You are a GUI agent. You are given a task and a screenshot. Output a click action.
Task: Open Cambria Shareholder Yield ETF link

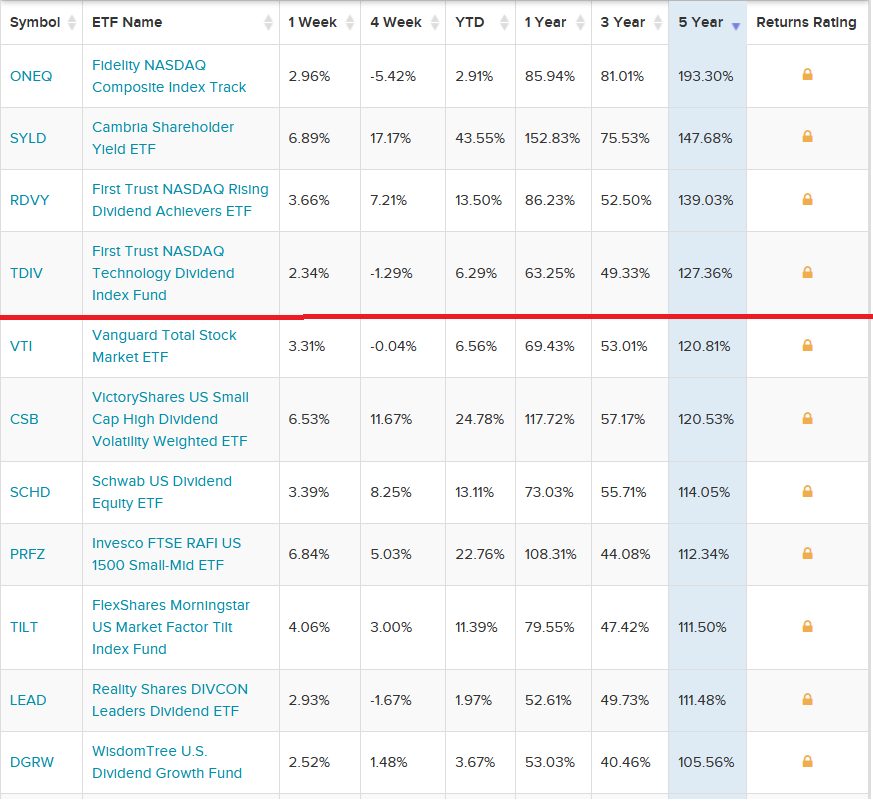[x=163, y=138]
